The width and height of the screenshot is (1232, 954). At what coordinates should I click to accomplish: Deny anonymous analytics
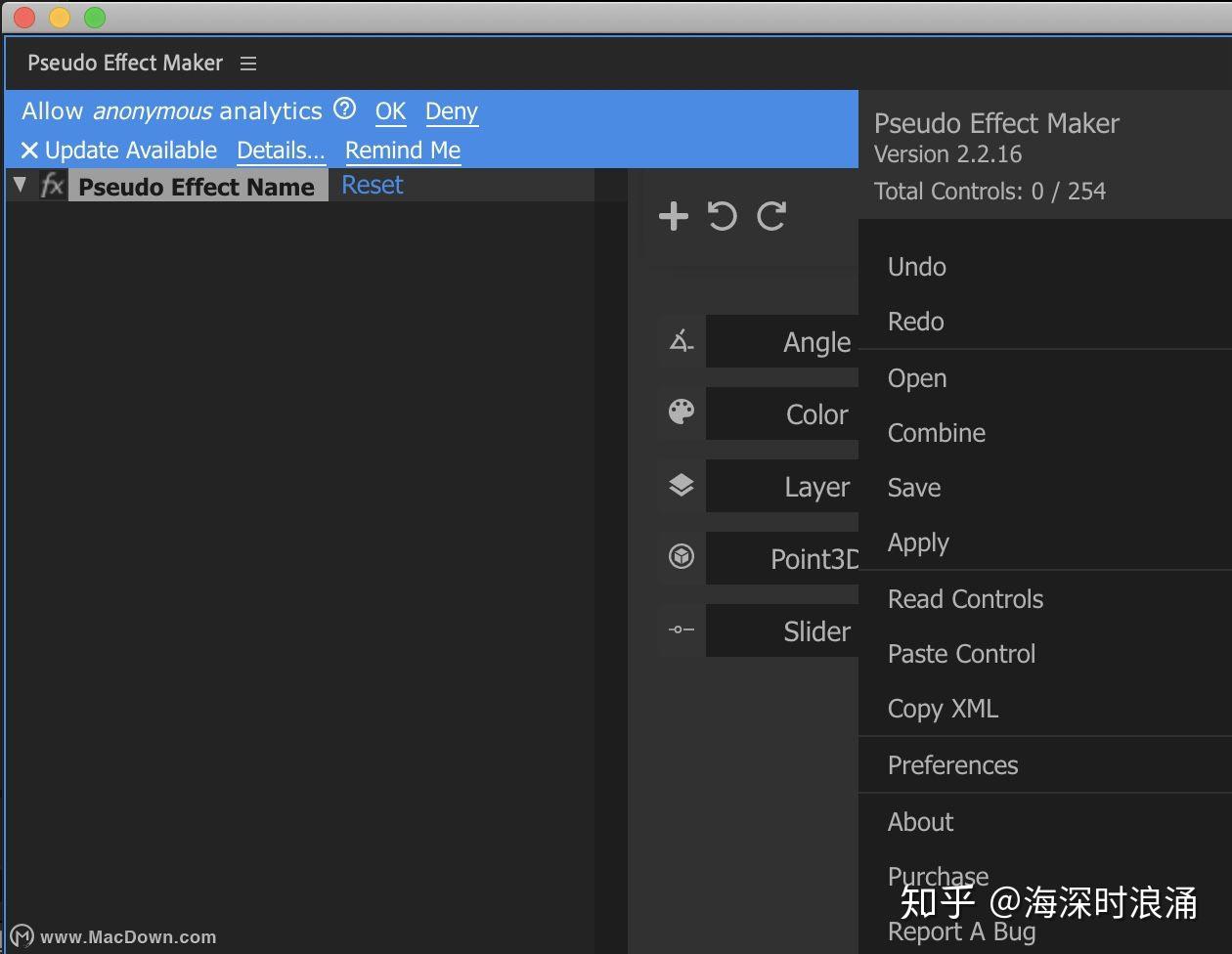(x=451, y=111)
